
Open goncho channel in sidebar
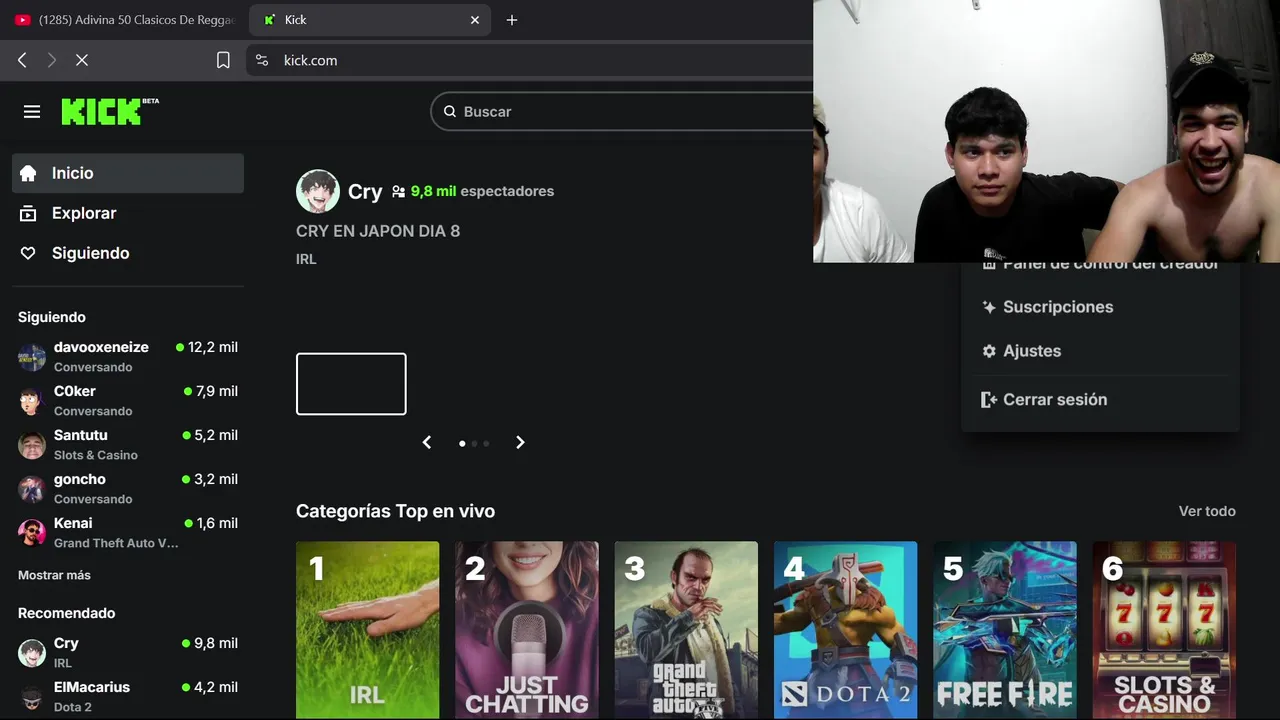128,488
